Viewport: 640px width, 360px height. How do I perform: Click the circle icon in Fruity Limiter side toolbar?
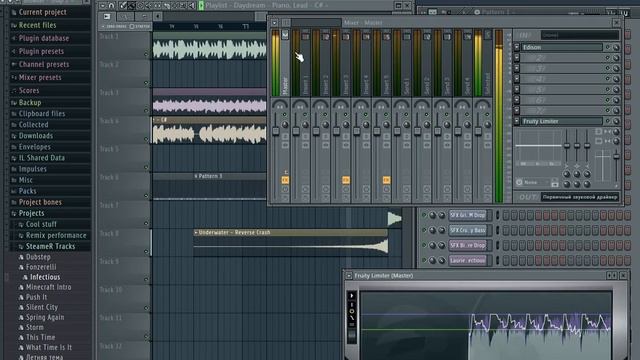[352, 311]
